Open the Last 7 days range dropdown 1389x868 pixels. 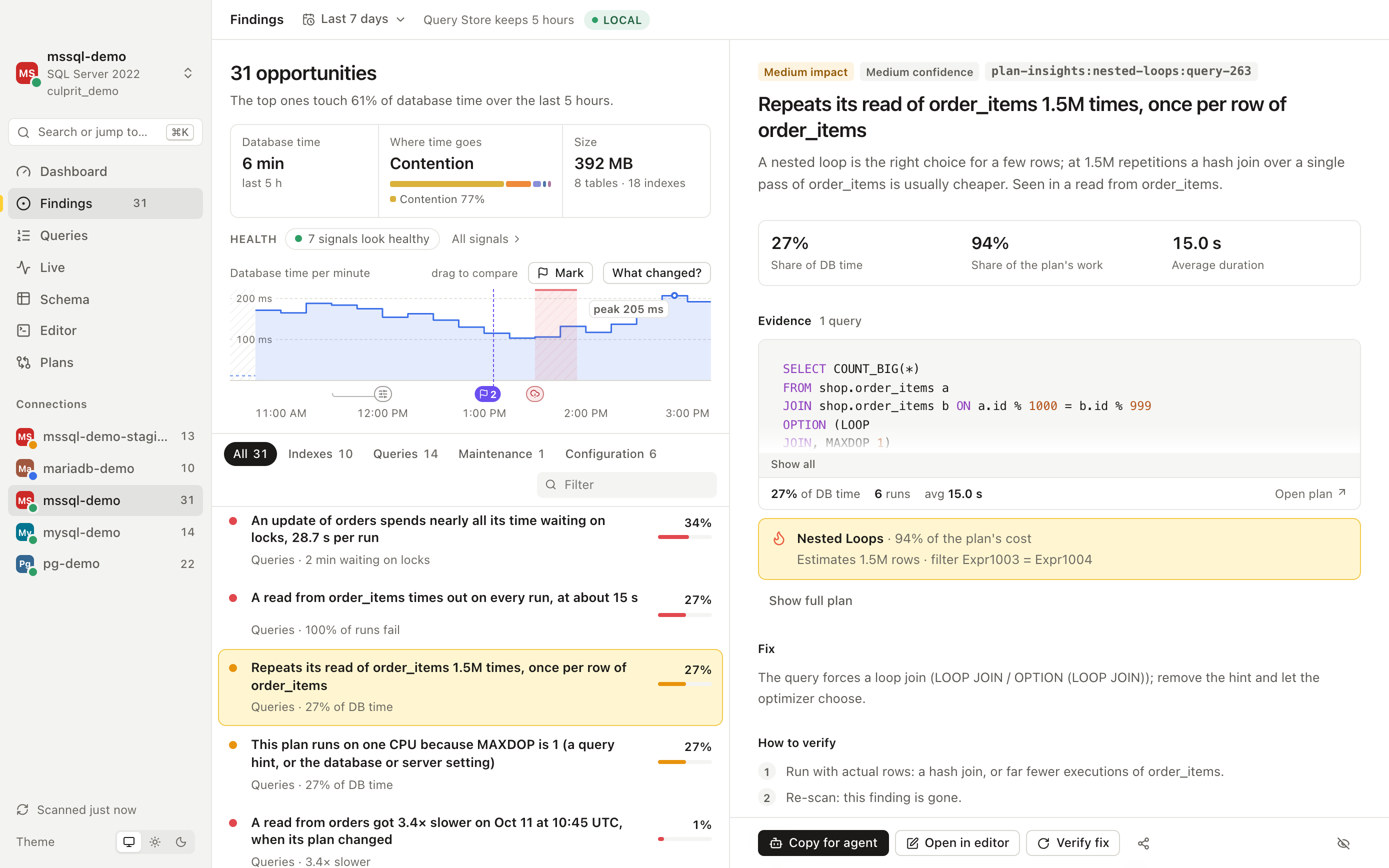(354, 19)
